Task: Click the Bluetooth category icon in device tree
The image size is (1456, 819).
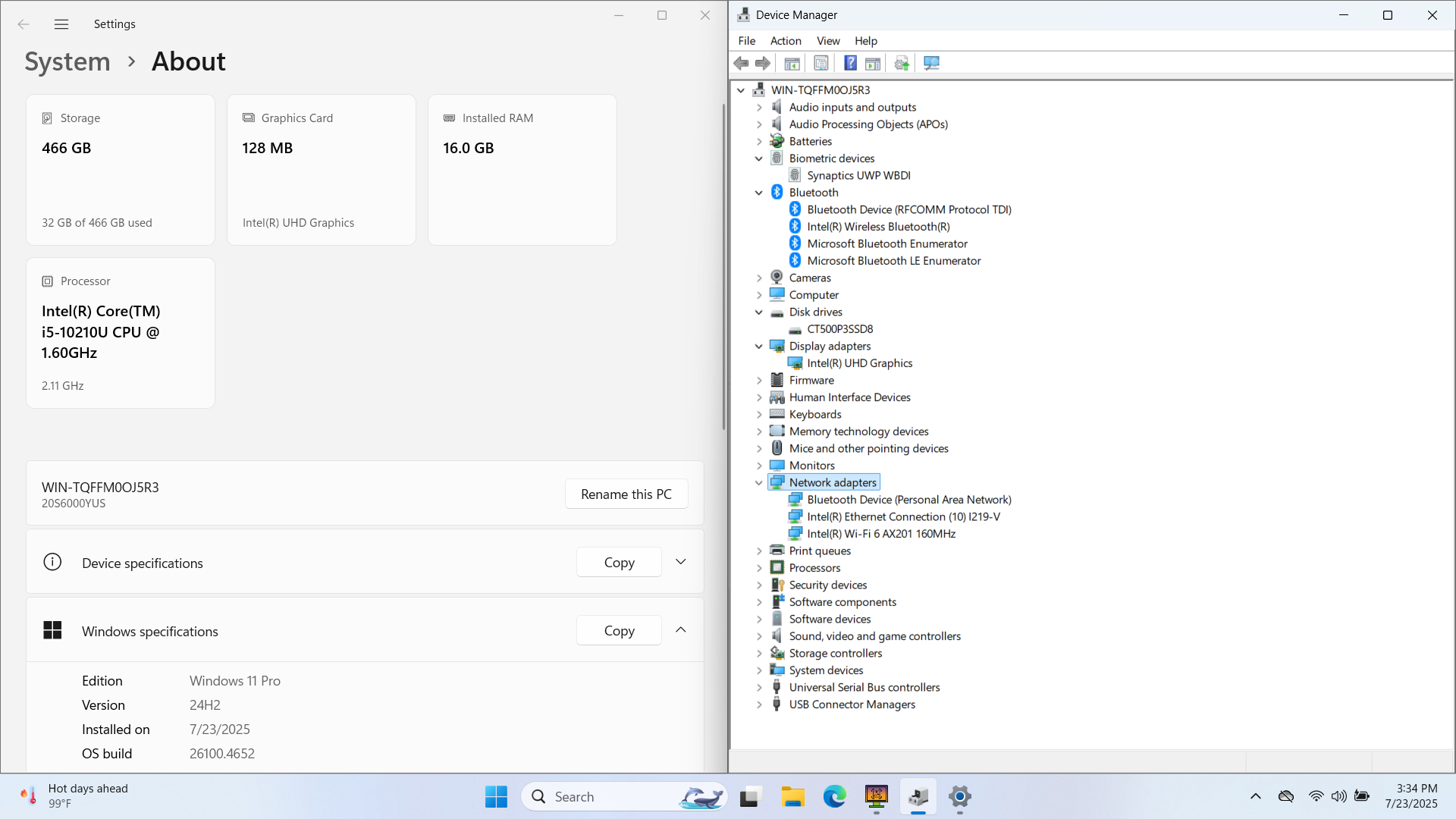Action: point(777,193)
